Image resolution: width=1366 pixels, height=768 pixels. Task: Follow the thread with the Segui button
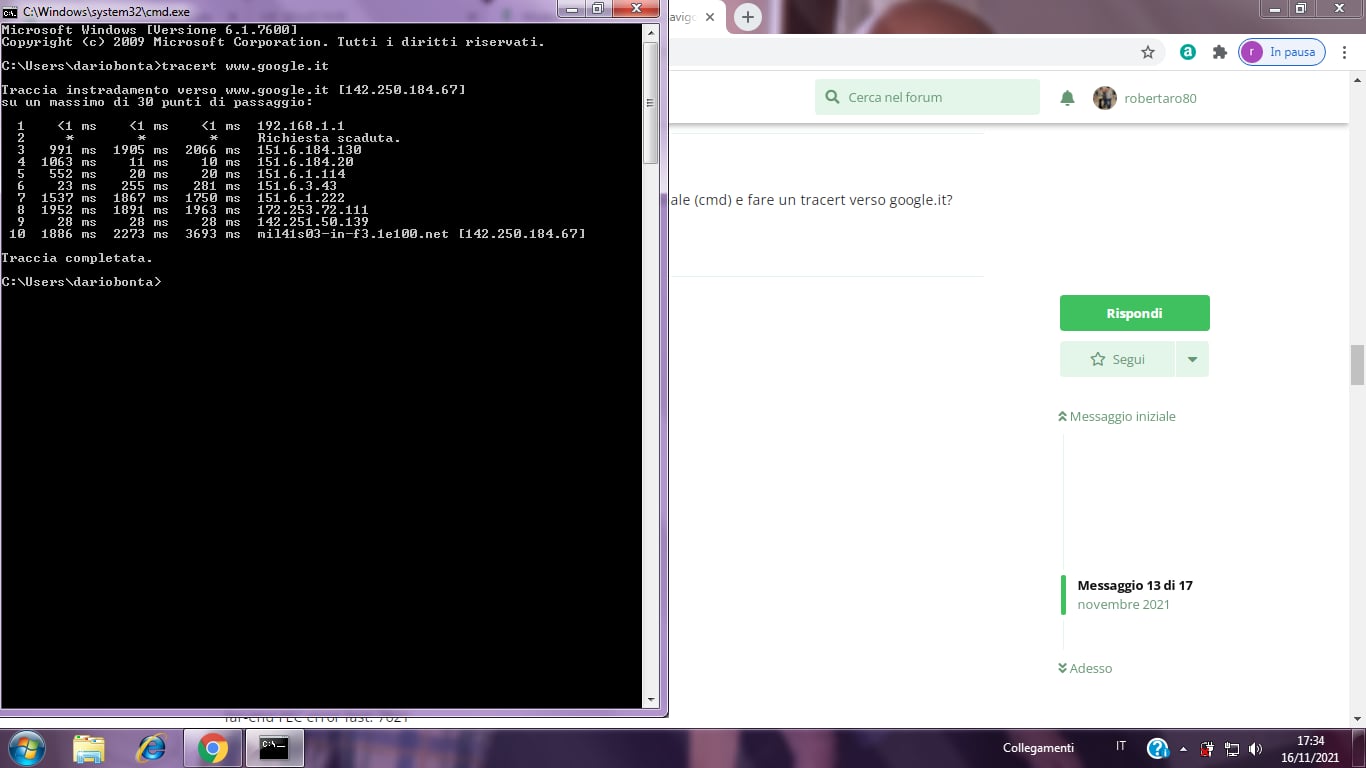coord(1118,359)
